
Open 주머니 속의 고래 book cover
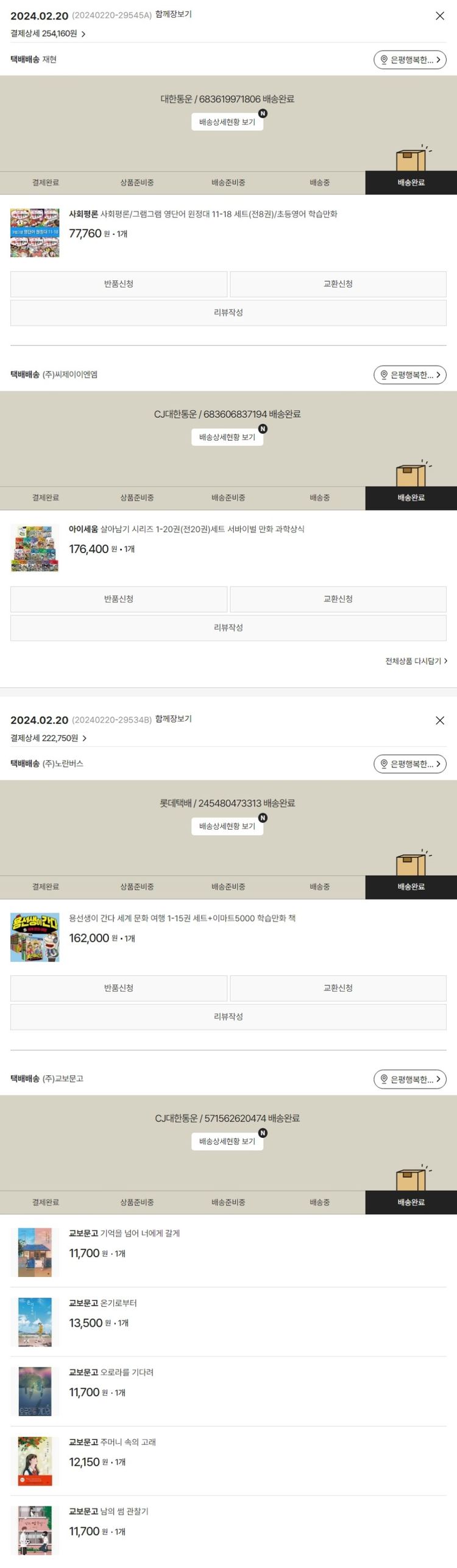35,1461
